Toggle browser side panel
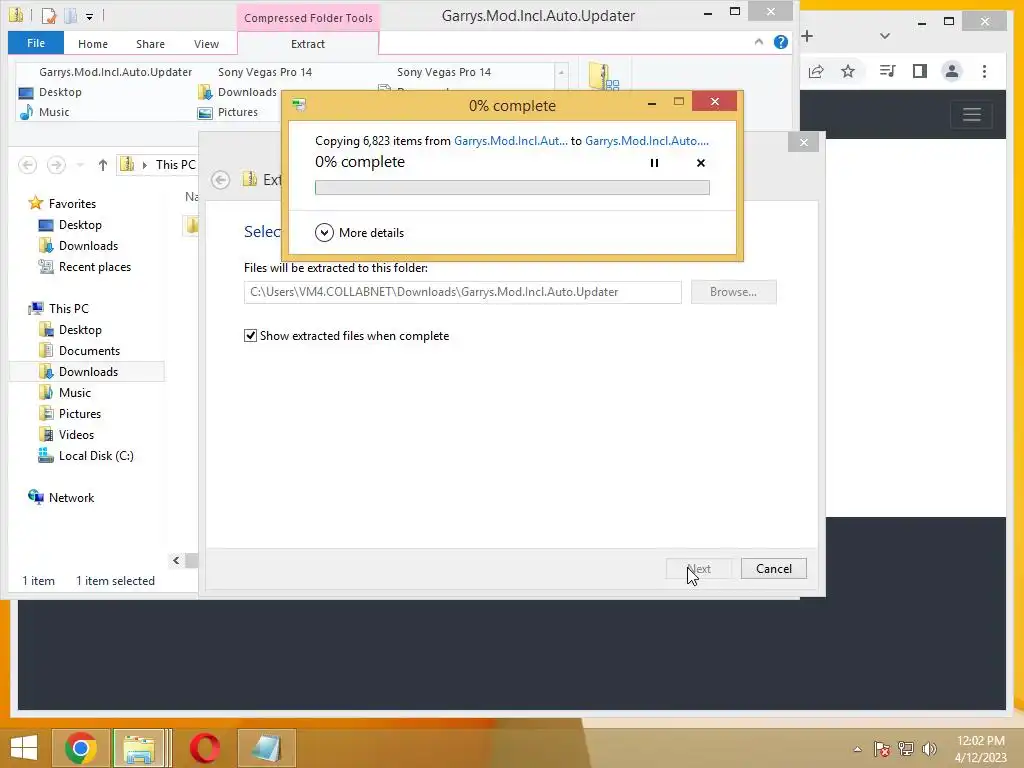The width and height of the screenshot is (1024, 768). (x=920, y=71)
